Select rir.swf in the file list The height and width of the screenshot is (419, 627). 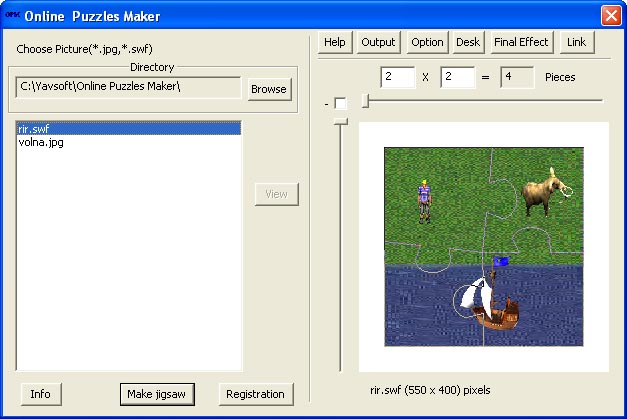click(x=129, y=129)
